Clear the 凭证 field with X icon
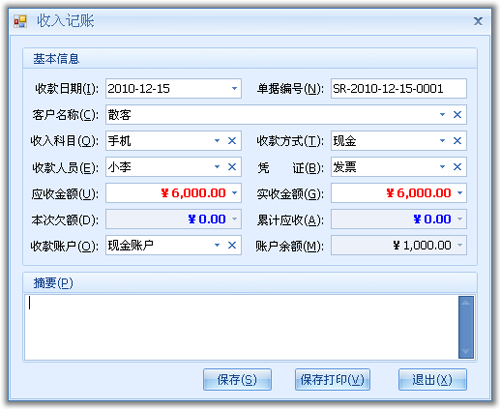The image size is (500, 409). pos(457,167)
